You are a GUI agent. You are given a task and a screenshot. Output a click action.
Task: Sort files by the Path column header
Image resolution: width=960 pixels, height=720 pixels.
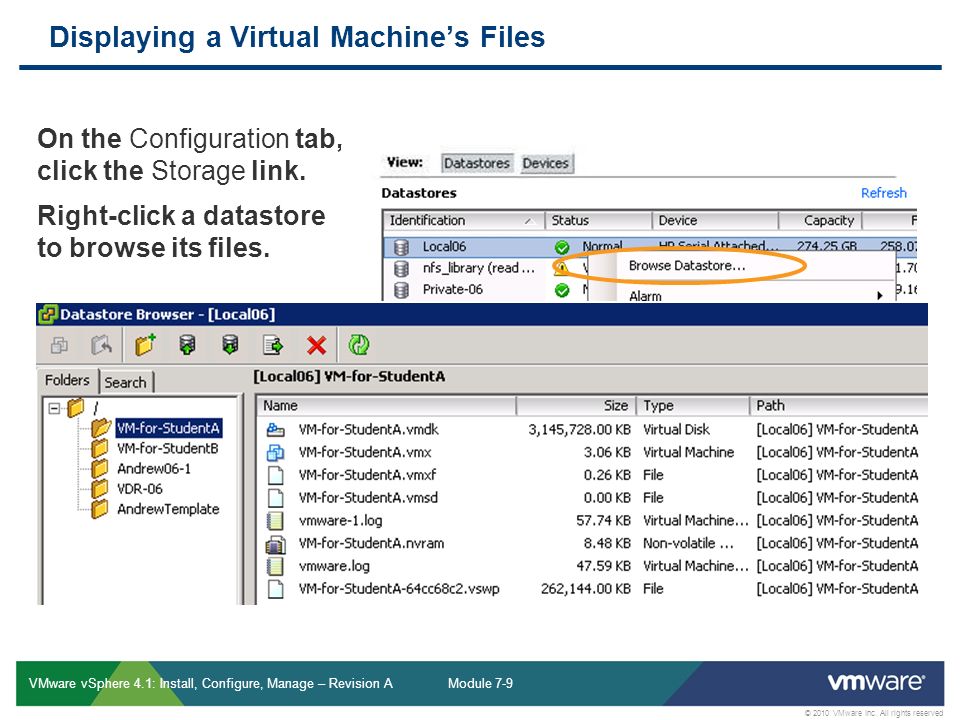(x=839, y=406)
